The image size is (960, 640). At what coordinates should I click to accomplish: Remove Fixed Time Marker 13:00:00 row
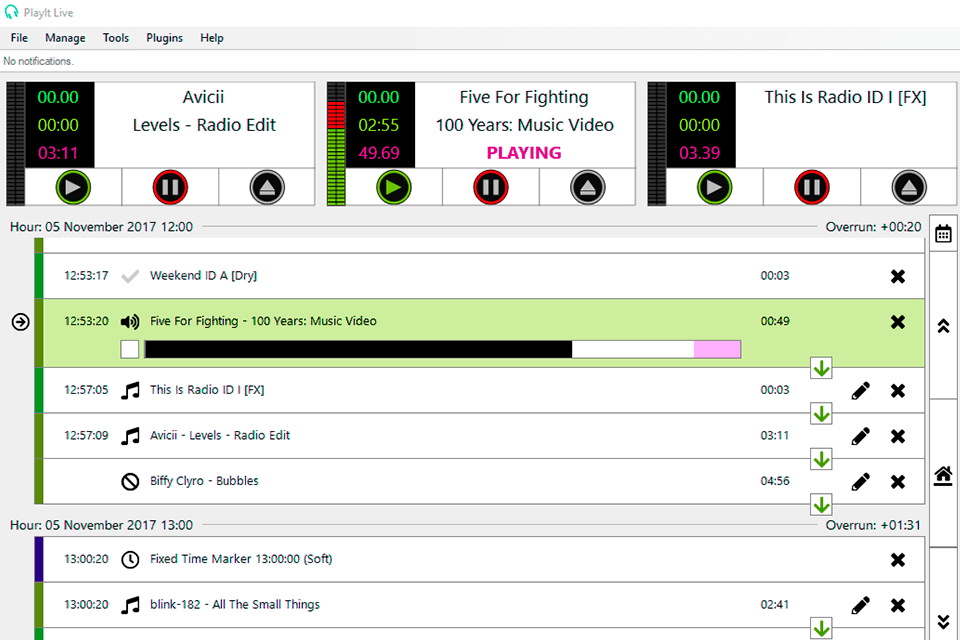click(898, 559)
